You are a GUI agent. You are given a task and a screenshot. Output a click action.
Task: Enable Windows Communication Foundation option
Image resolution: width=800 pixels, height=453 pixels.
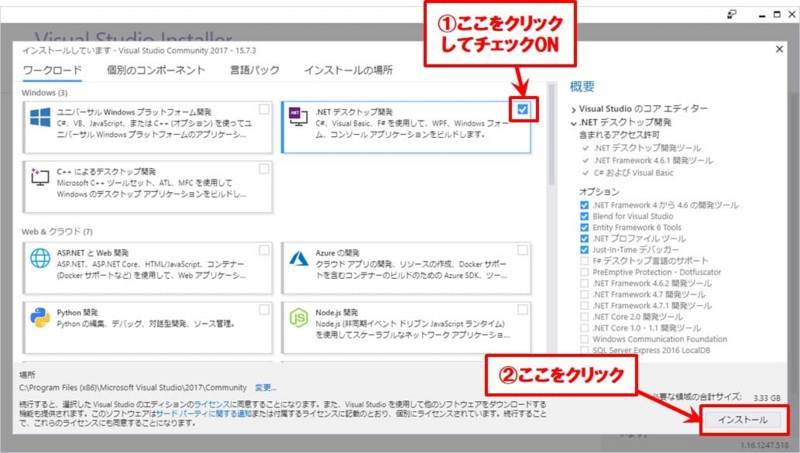pos(584,339)
